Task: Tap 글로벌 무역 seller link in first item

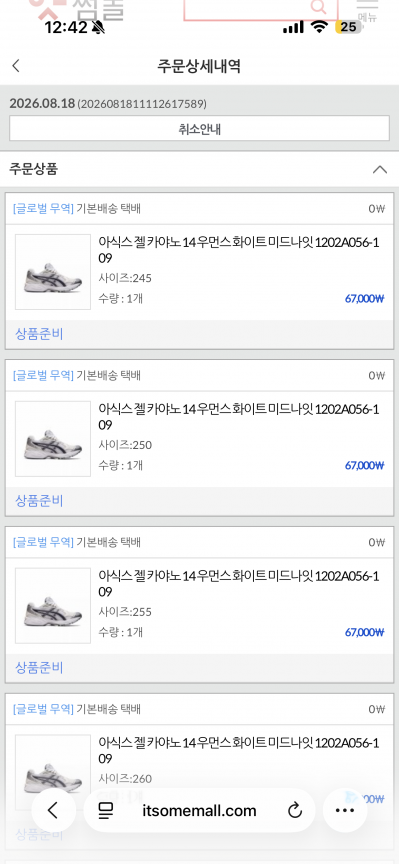Action: (x=43, y=208)
